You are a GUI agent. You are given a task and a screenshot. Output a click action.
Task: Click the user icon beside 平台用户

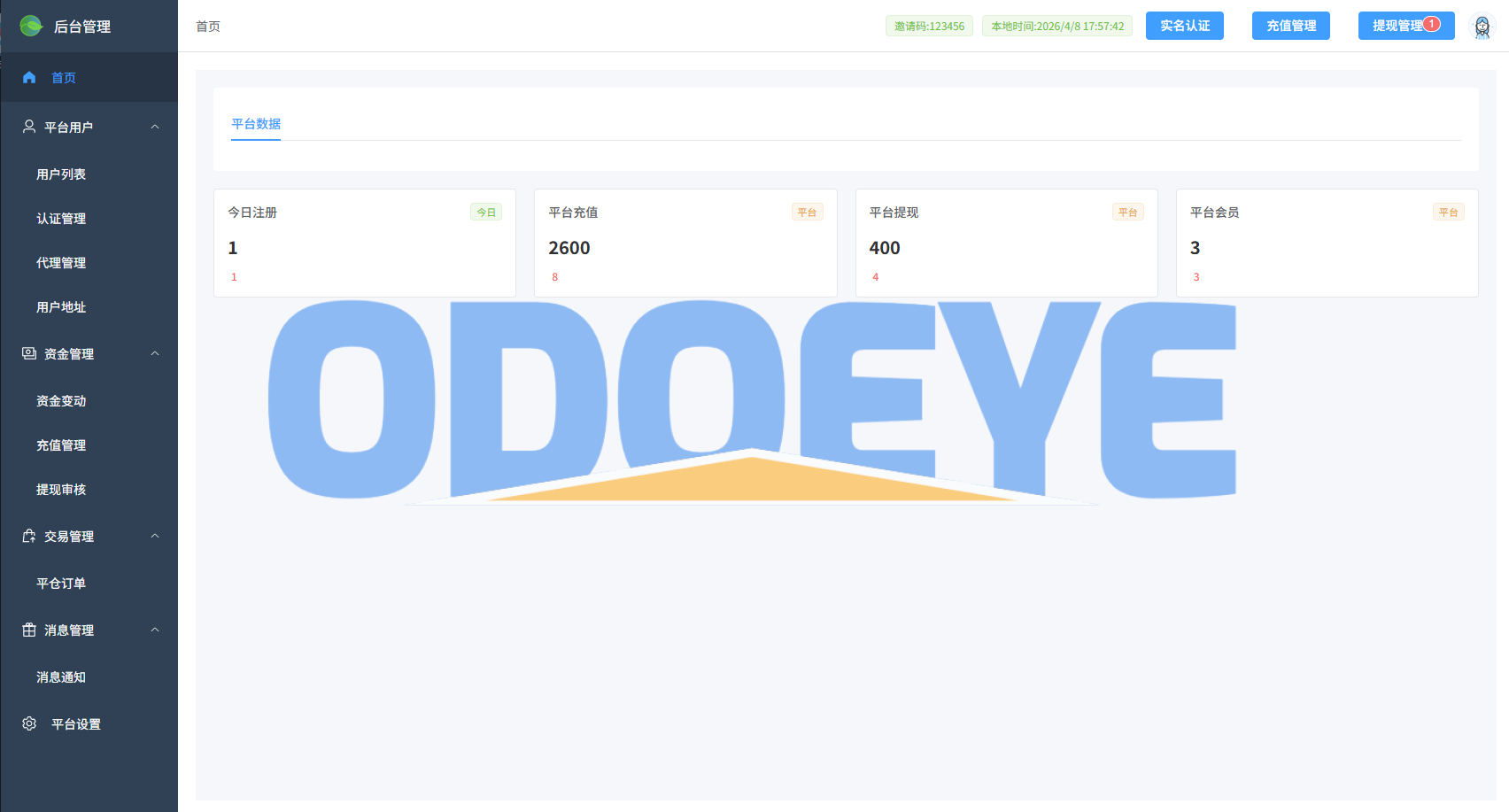tap(29, 127)
